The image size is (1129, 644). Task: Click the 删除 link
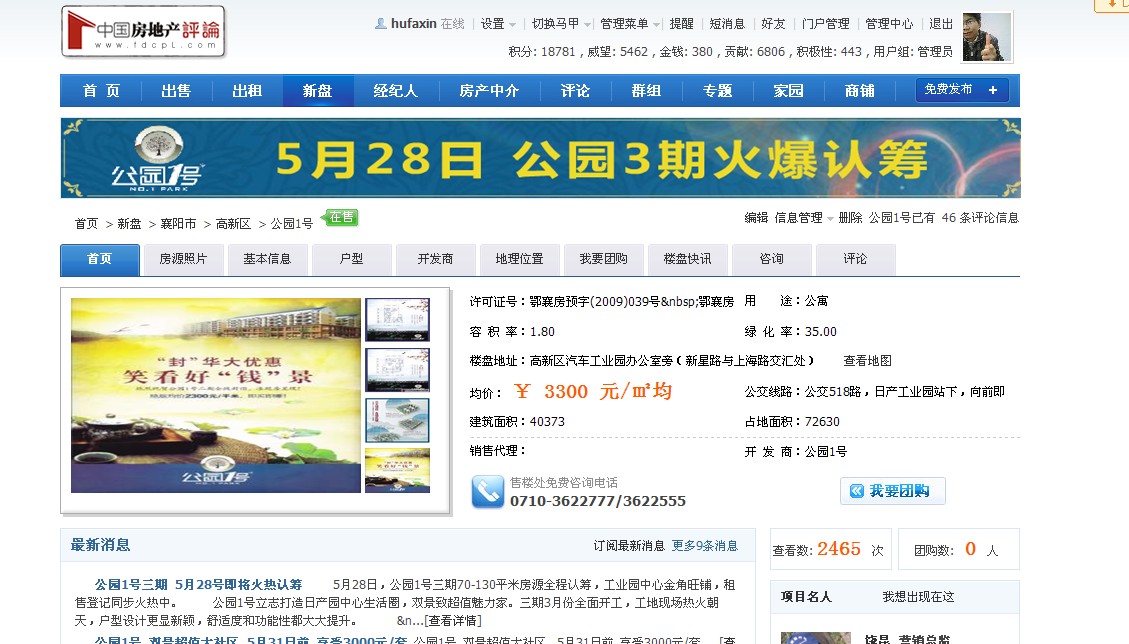pyautogui.click(x=850, y=218)
